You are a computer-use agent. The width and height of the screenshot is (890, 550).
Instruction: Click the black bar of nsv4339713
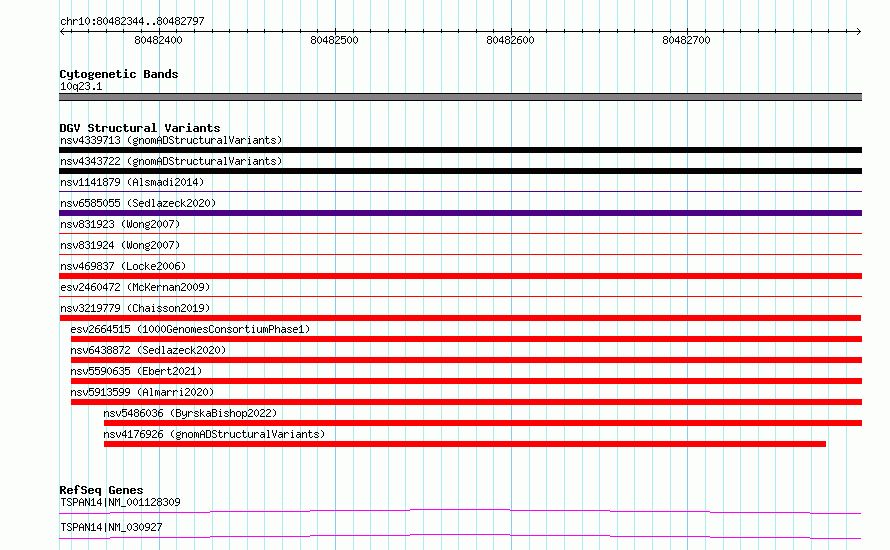pyautogui.click(x=460, y=150)
